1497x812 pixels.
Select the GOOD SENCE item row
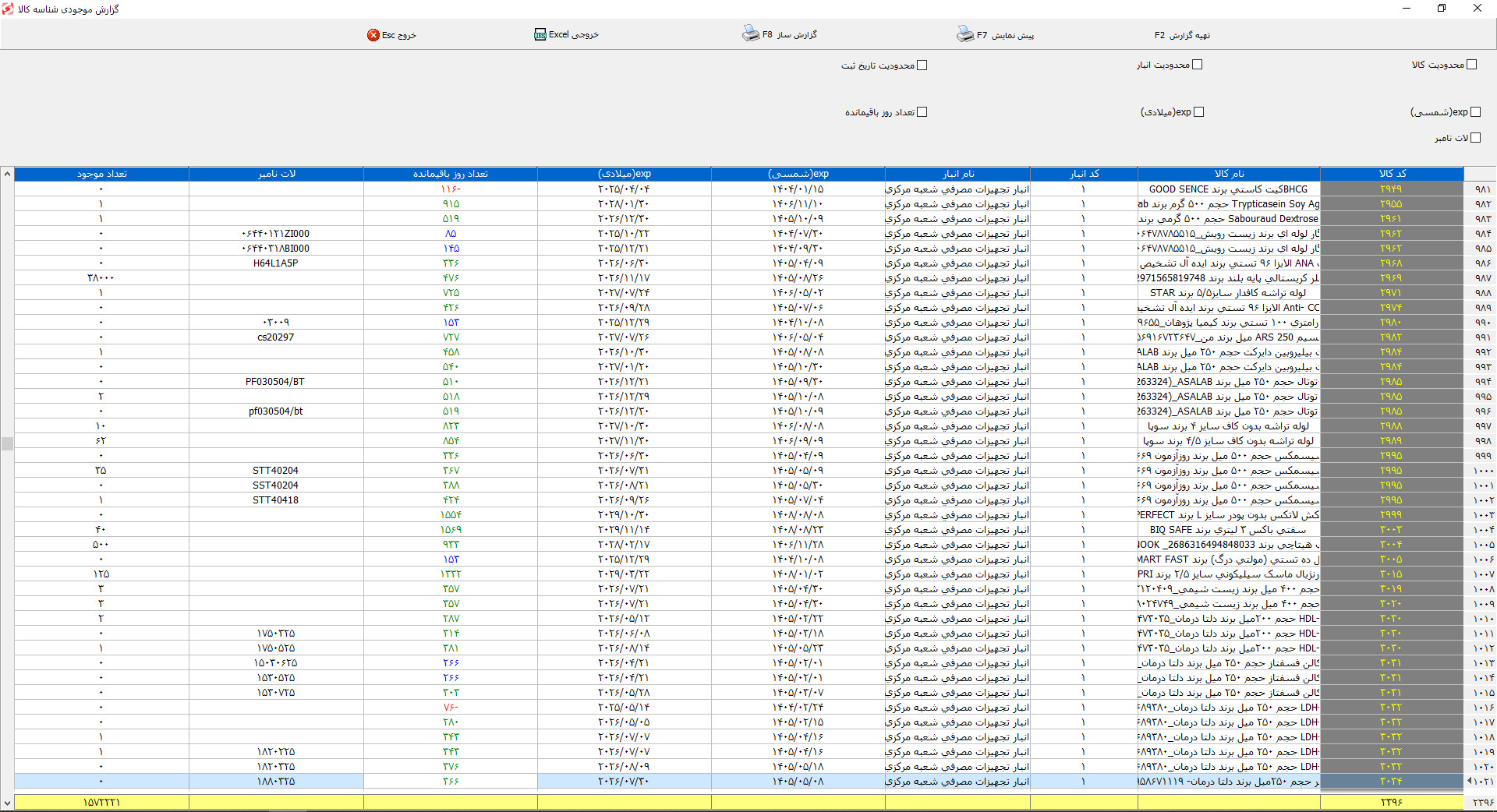(x=739, y=189)
